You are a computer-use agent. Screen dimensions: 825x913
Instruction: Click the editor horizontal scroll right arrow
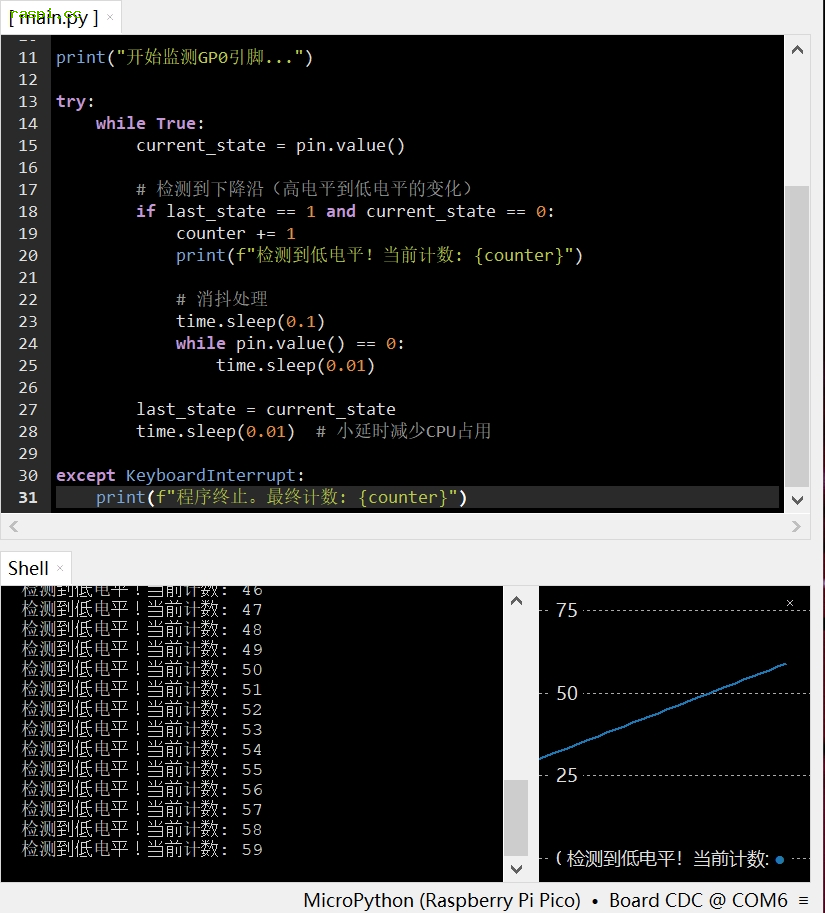pyautogui.click(x=797, y=526)
